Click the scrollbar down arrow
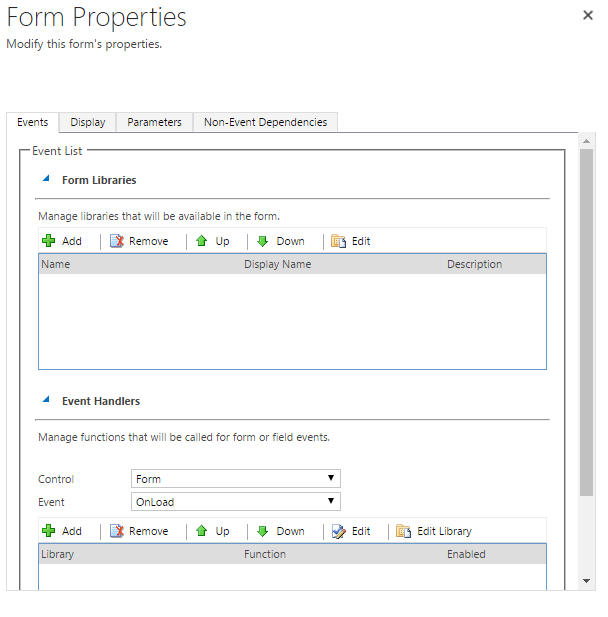 coord(586,581)
